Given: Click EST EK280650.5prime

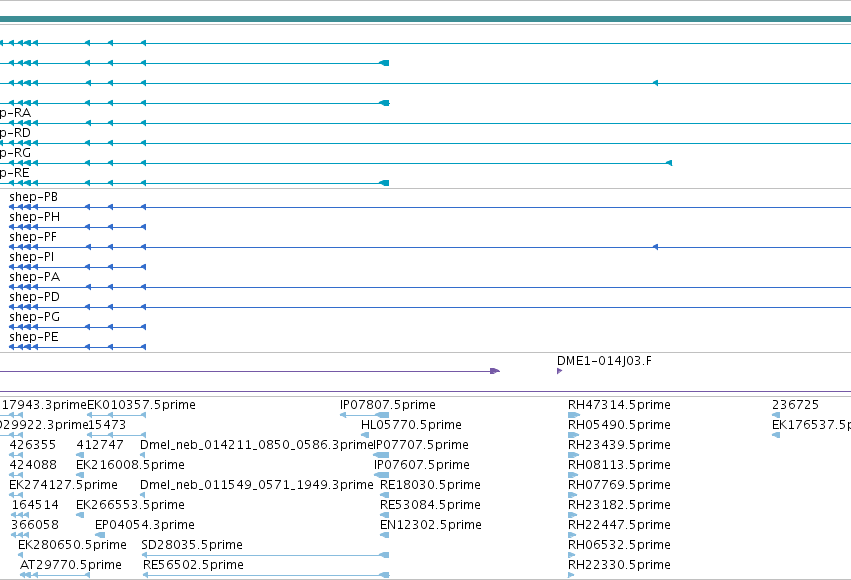Looking at the screenshot, I should click(x=72, y=545).
